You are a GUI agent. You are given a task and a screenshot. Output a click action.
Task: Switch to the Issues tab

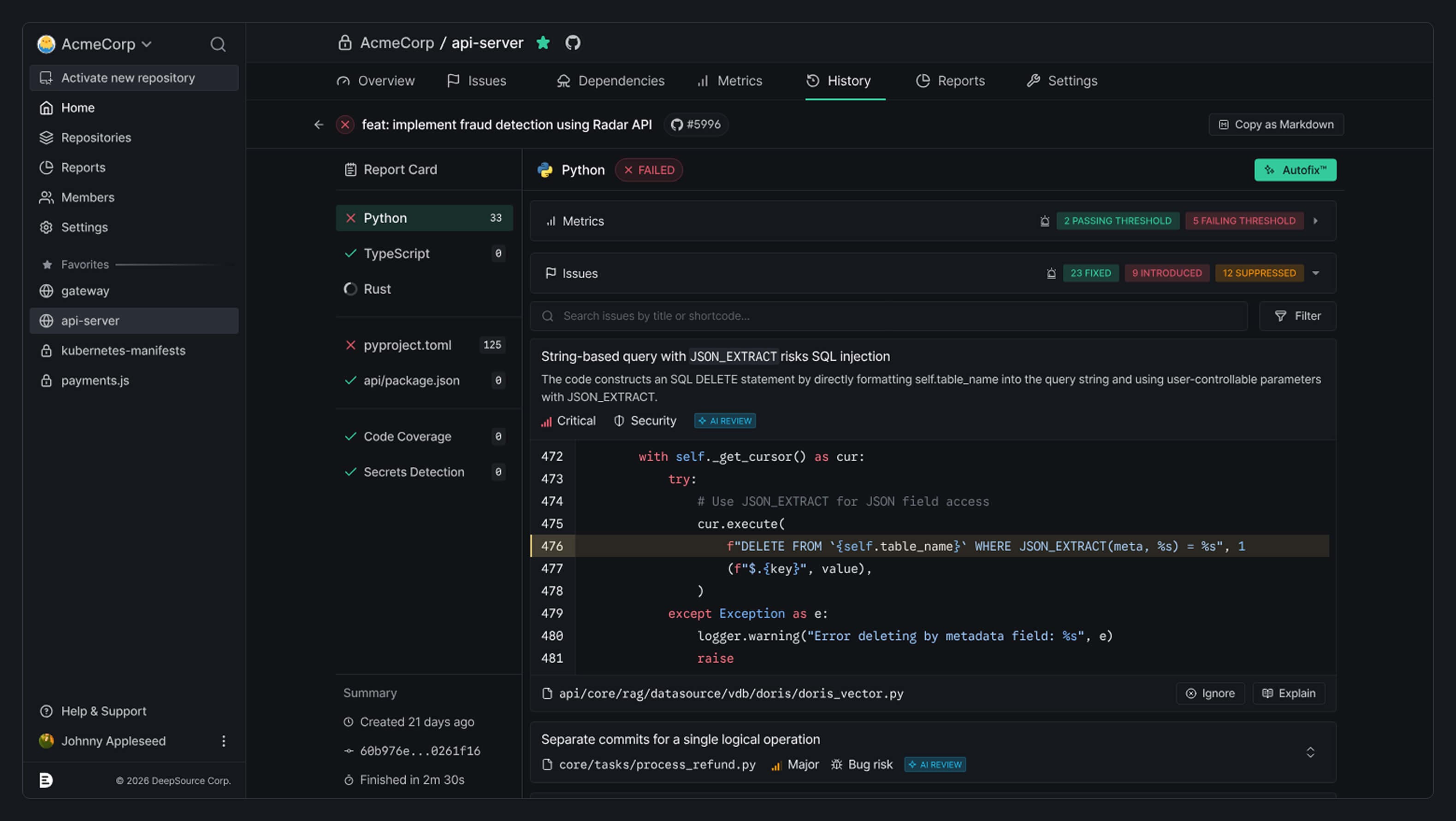476,81
